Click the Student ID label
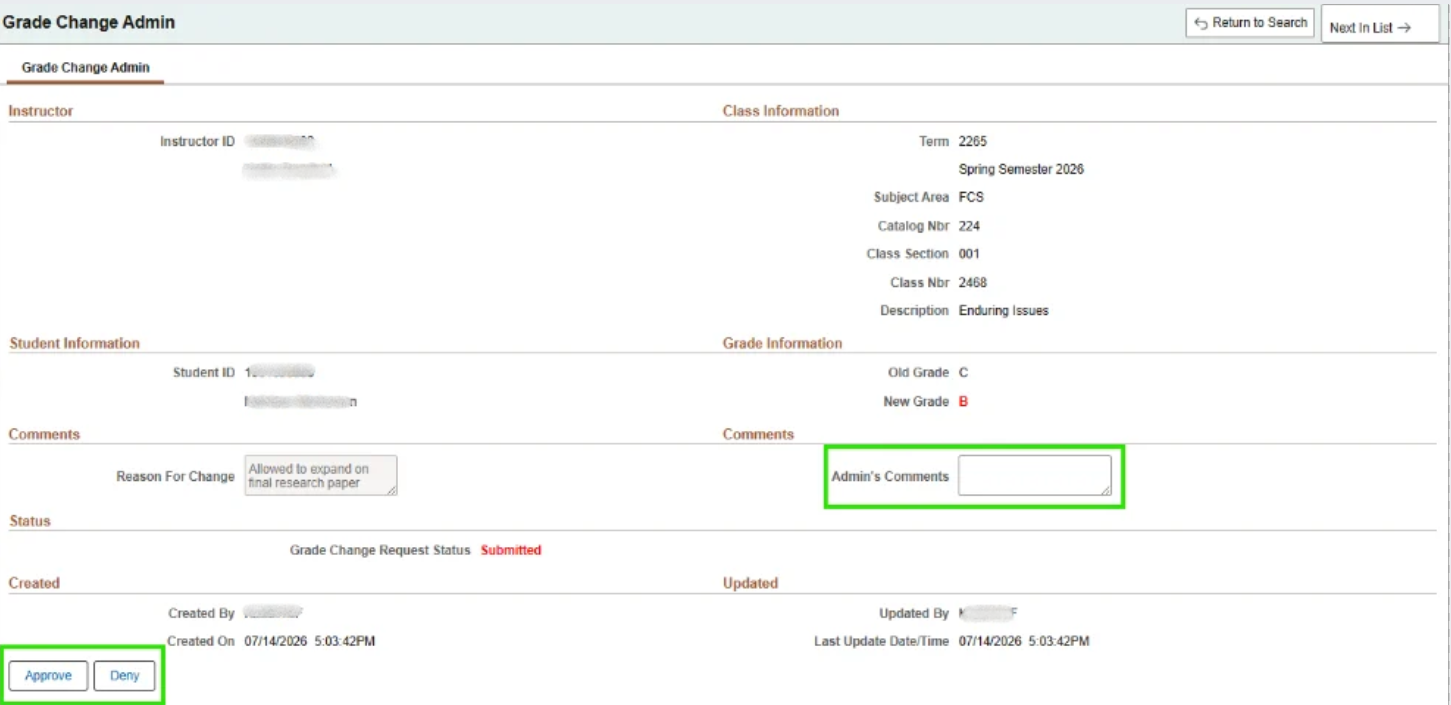 pyautogui.click(x=204, y=373)
